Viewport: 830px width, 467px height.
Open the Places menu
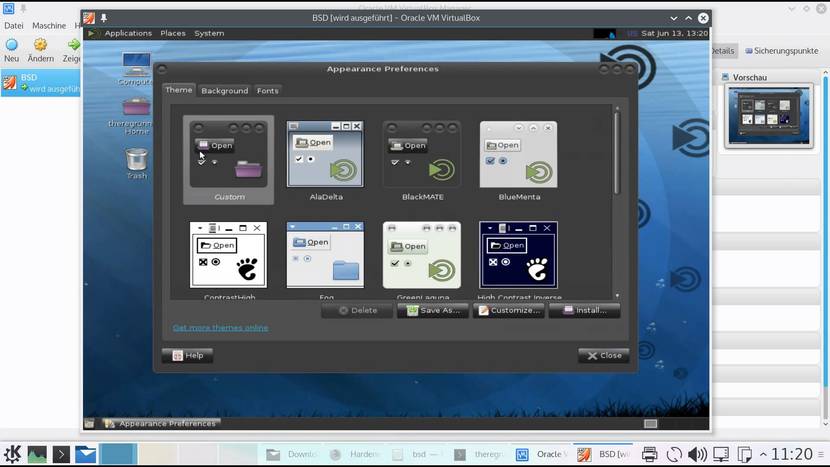click(x=173, y=33)
